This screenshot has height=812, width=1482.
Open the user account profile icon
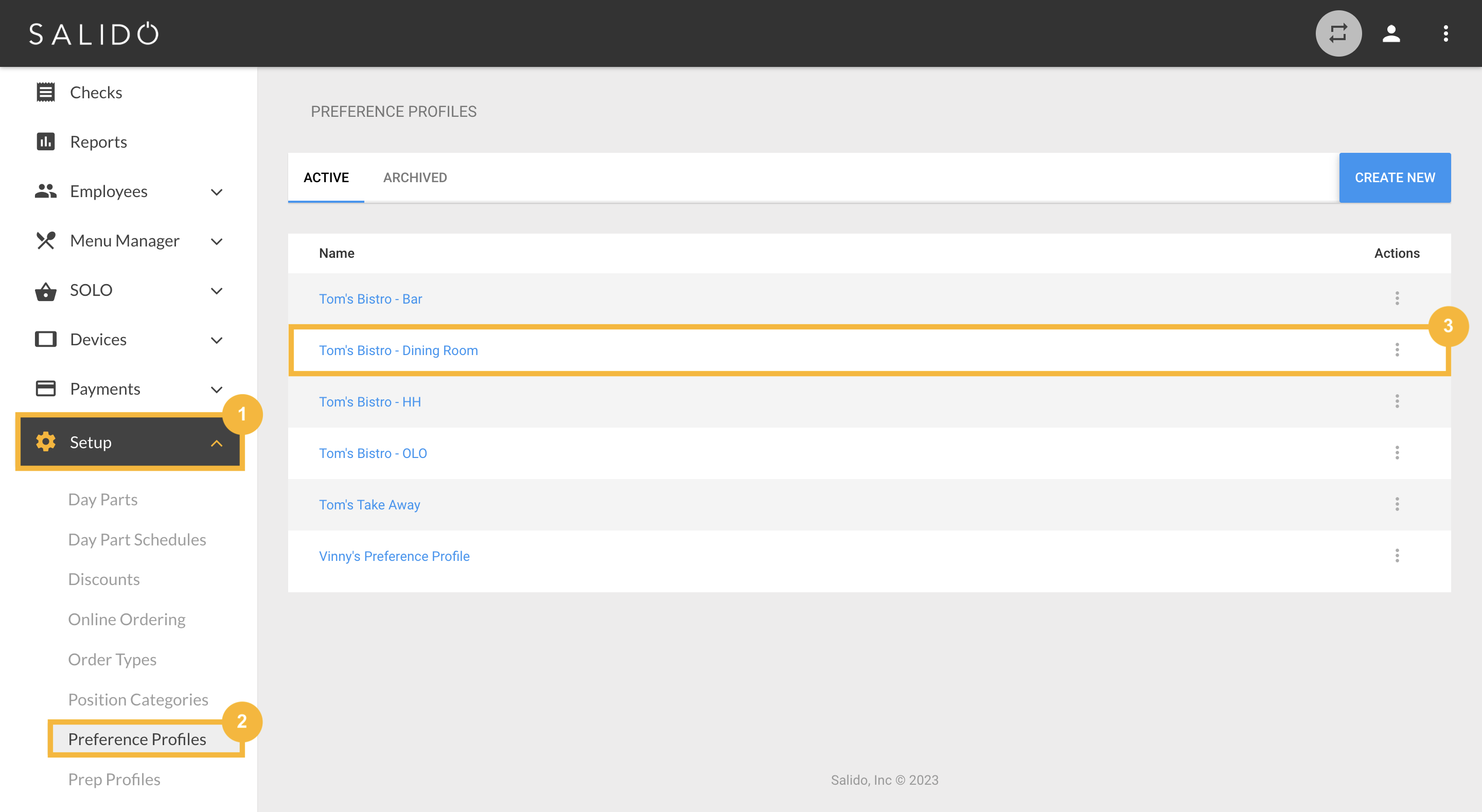(x=1391, y=33)
